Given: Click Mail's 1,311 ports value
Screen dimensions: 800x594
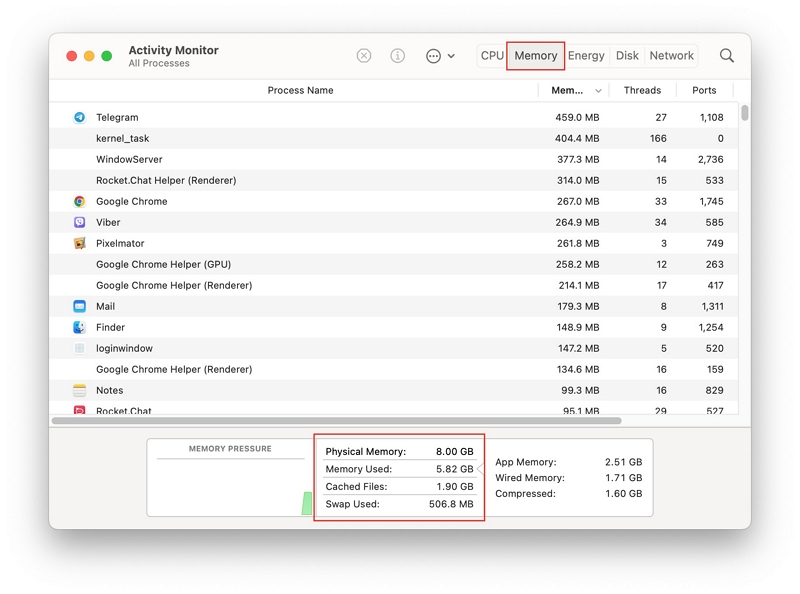Looking at the screenshot, I should click(x=712, y=306).
